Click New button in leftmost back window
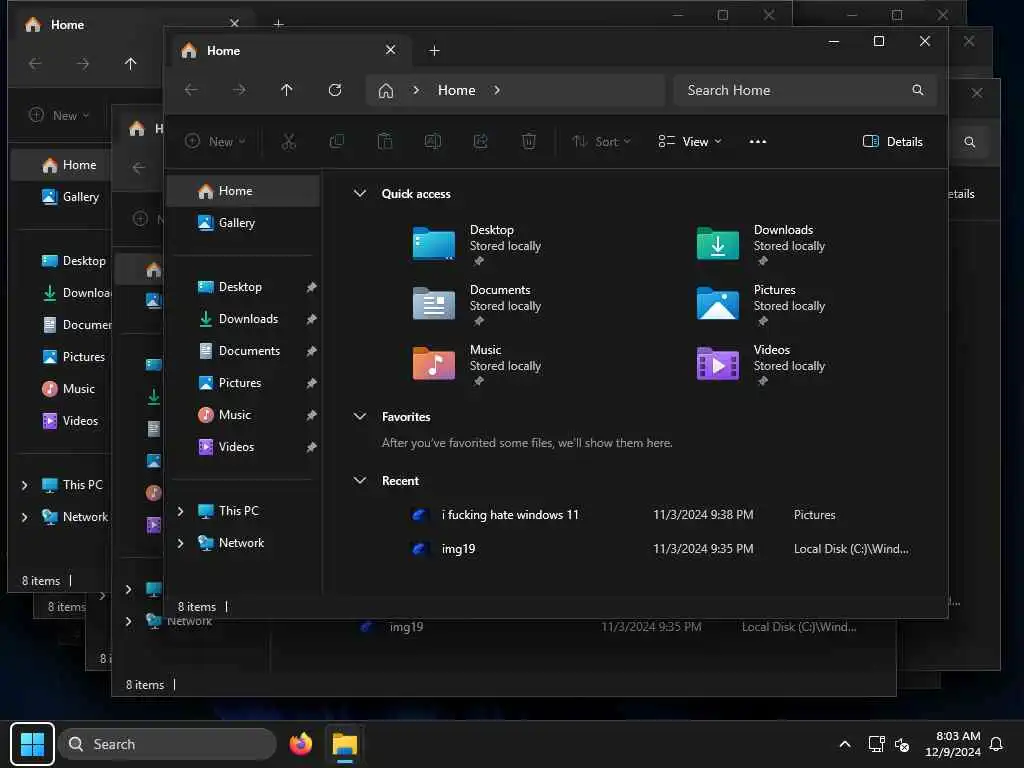 (x=59, y=116)
